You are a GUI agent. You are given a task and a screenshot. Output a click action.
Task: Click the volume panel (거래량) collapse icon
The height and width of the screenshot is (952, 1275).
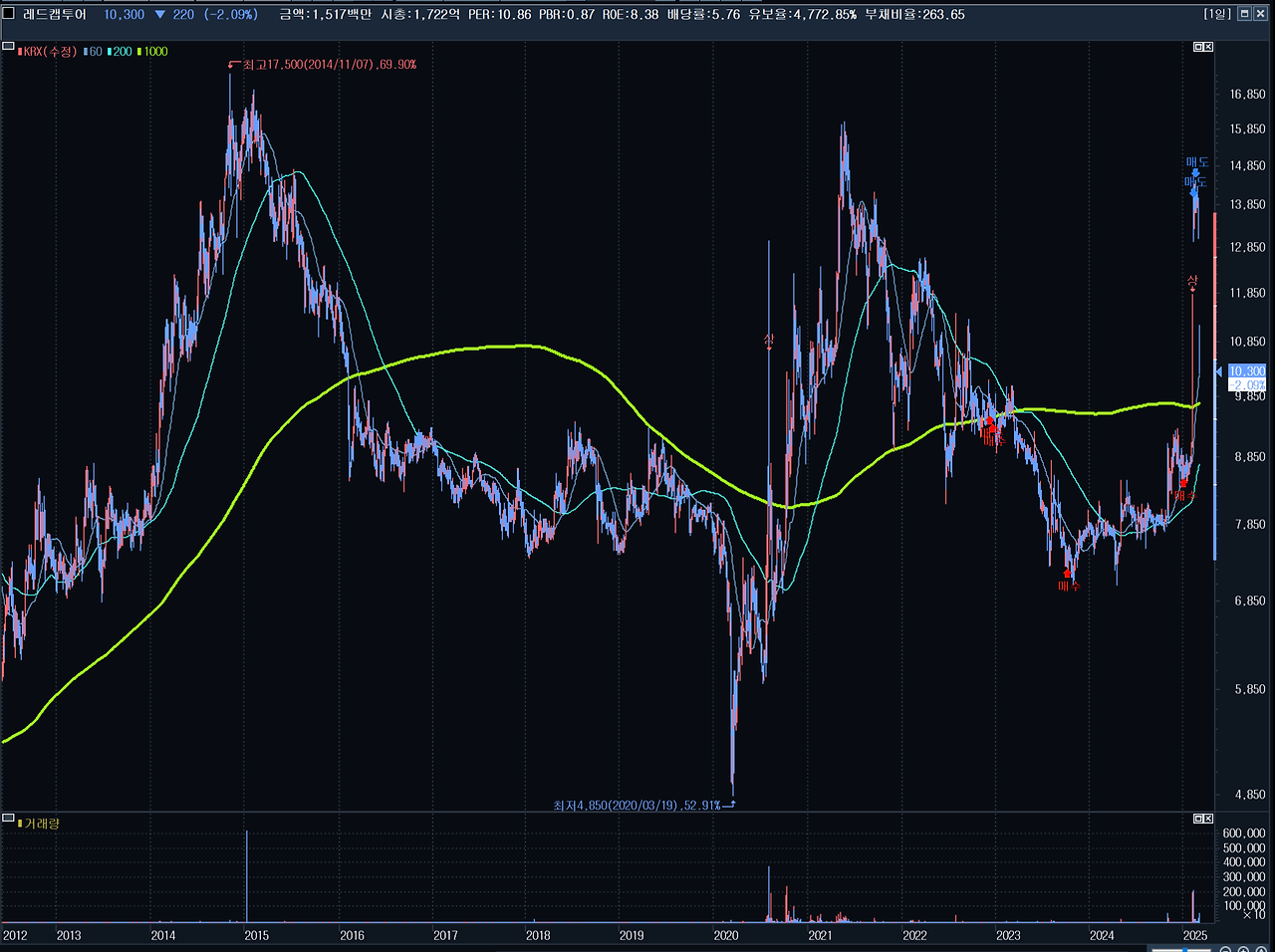pos(8,820)
